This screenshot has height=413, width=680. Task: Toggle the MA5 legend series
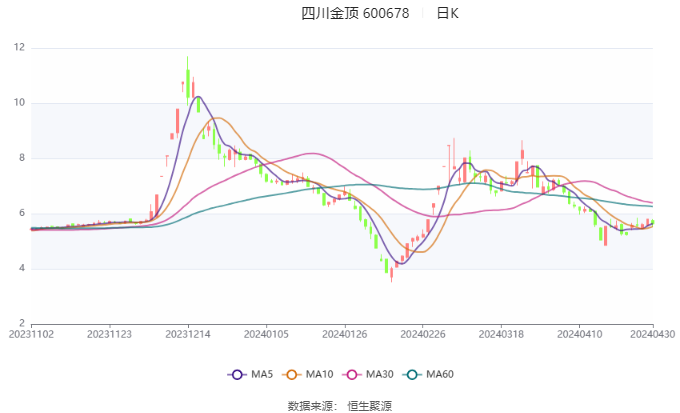(x=250, y=374)
